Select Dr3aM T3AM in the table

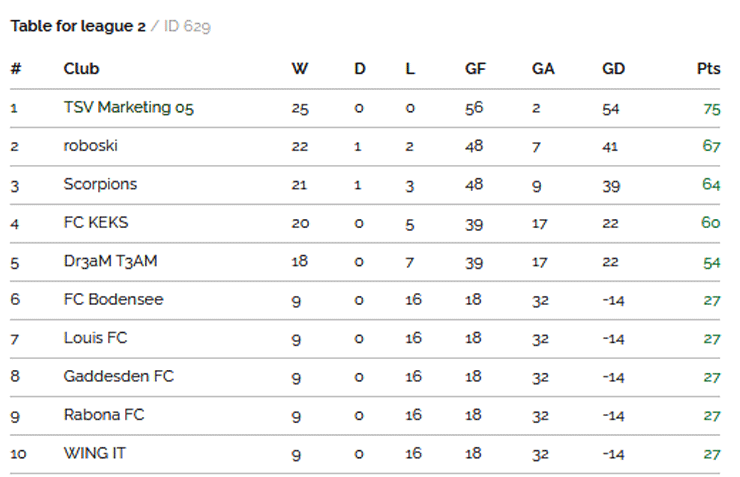tap(110, 261)
